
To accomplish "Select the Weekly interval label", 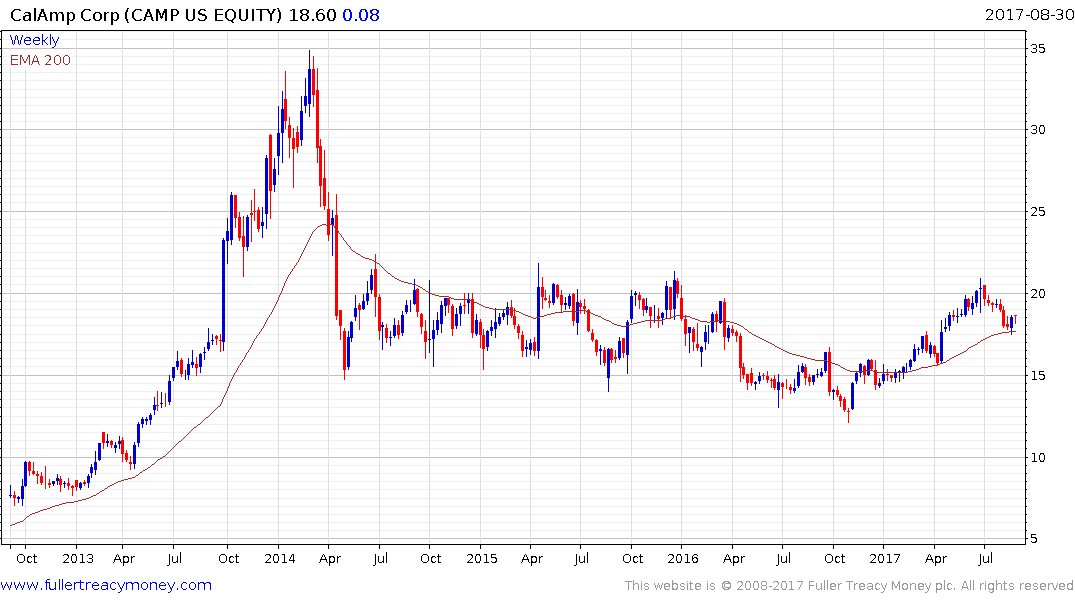I will pyautogui.click(x=34, y=40).
